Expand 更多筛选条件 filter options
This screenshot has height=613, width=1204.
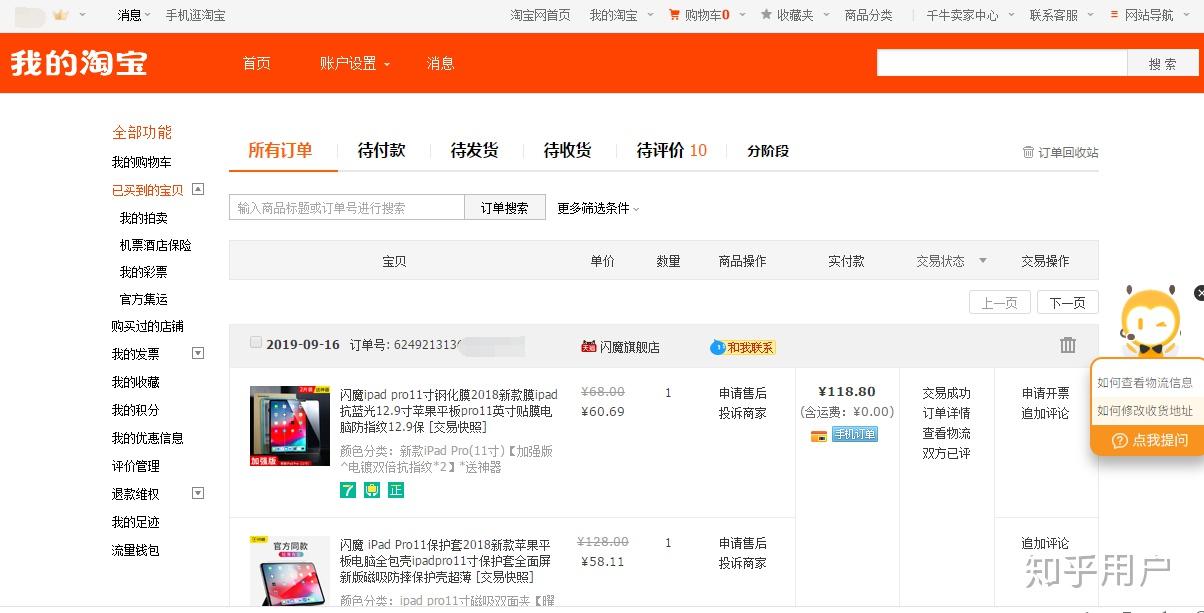coord(598,208)
